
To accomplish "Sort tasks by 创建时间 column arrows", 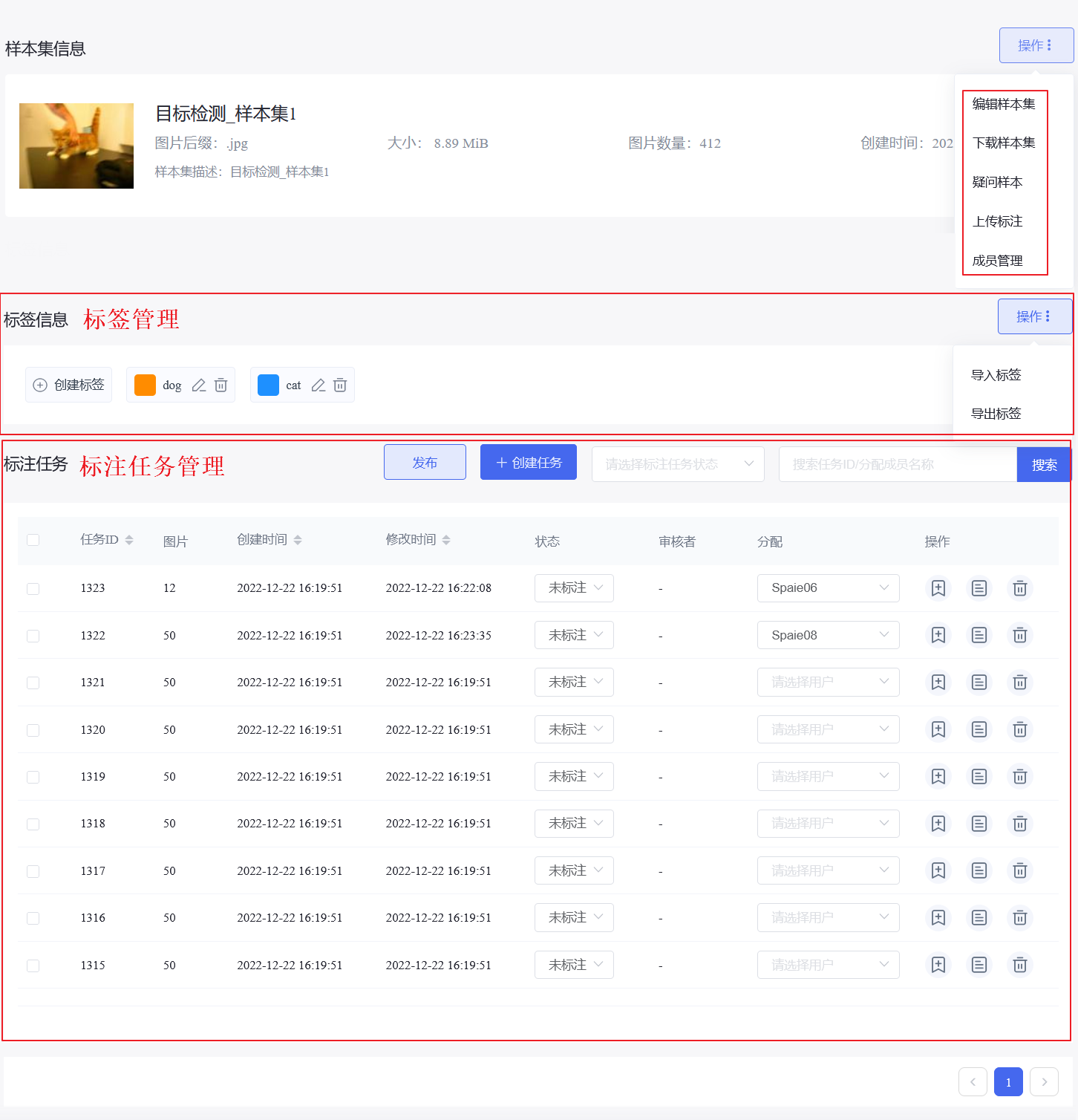I will click(298, 540).
